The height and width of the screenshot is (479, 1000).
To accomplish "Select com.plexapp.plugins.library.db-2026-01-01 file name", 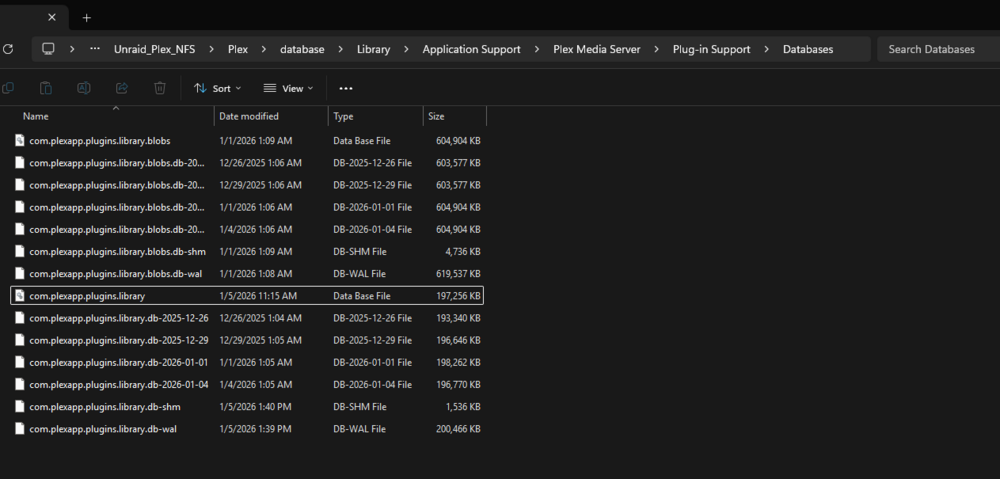I will [119, 362].
